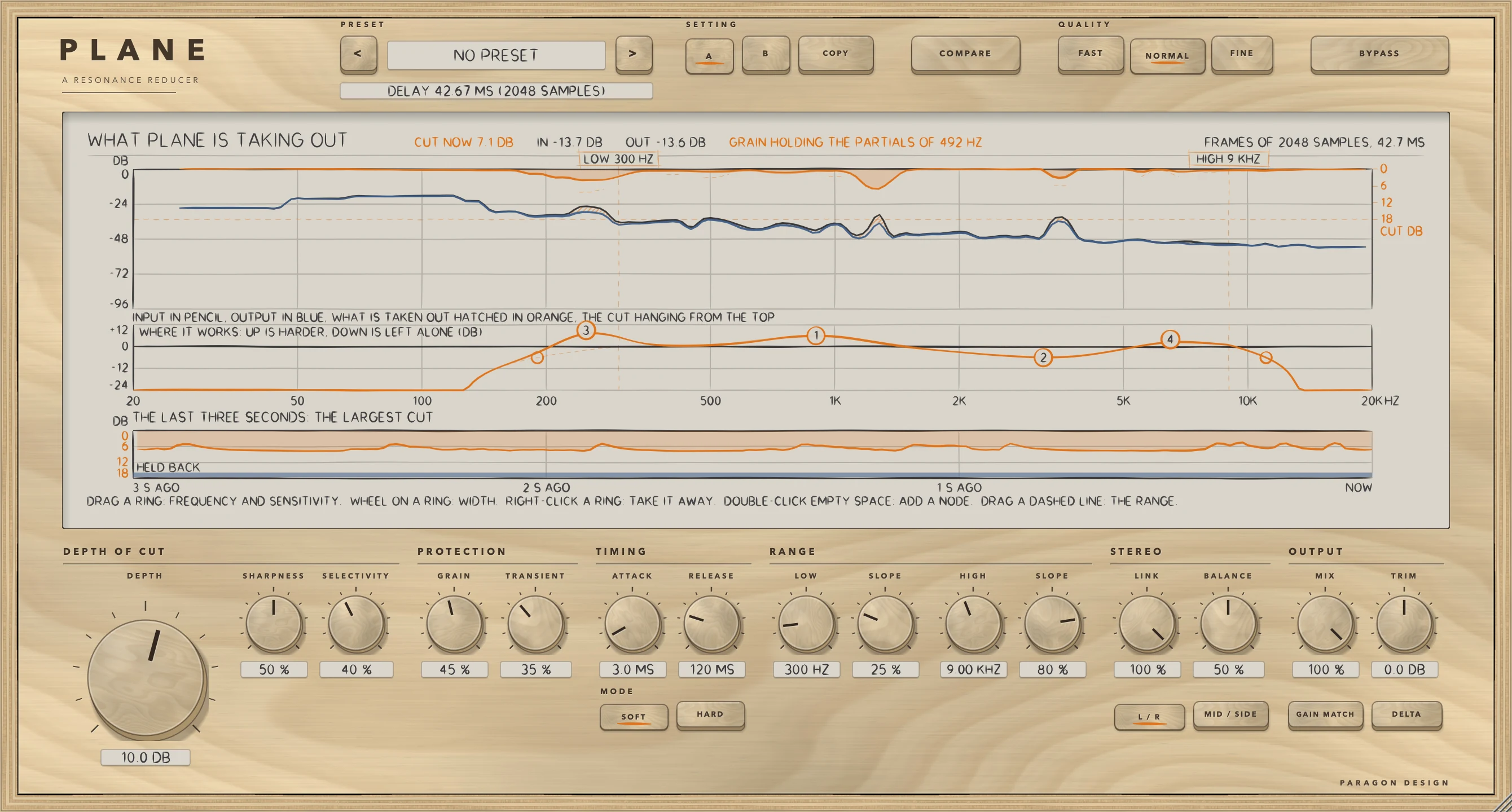Click the large Depth knob
1512x812 pixels.
click(146, 678)
